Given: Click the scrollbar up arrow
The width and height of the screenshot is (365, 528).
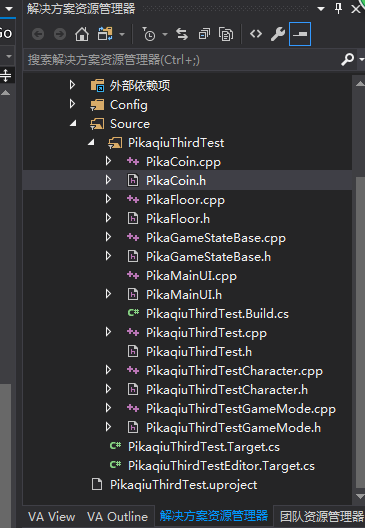Looking at the screenshot, I should pyautogui.click(x=360, y=84).
